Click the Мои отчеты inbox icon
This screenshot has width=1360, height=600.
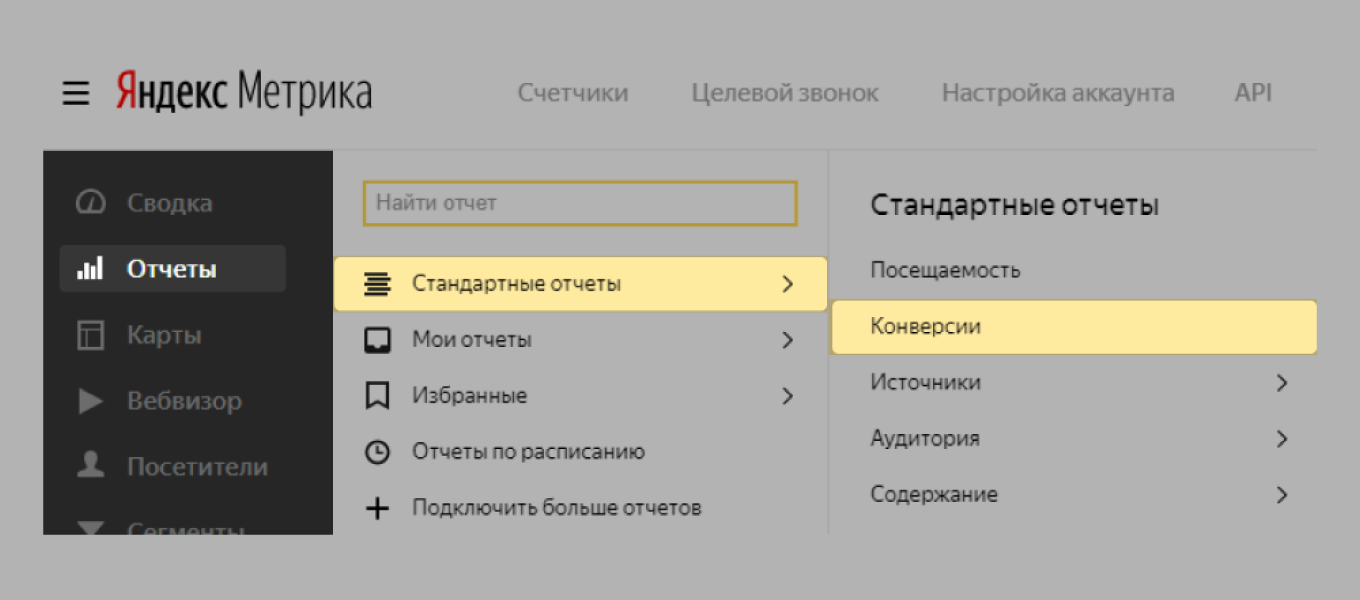(x=377, y=340)
